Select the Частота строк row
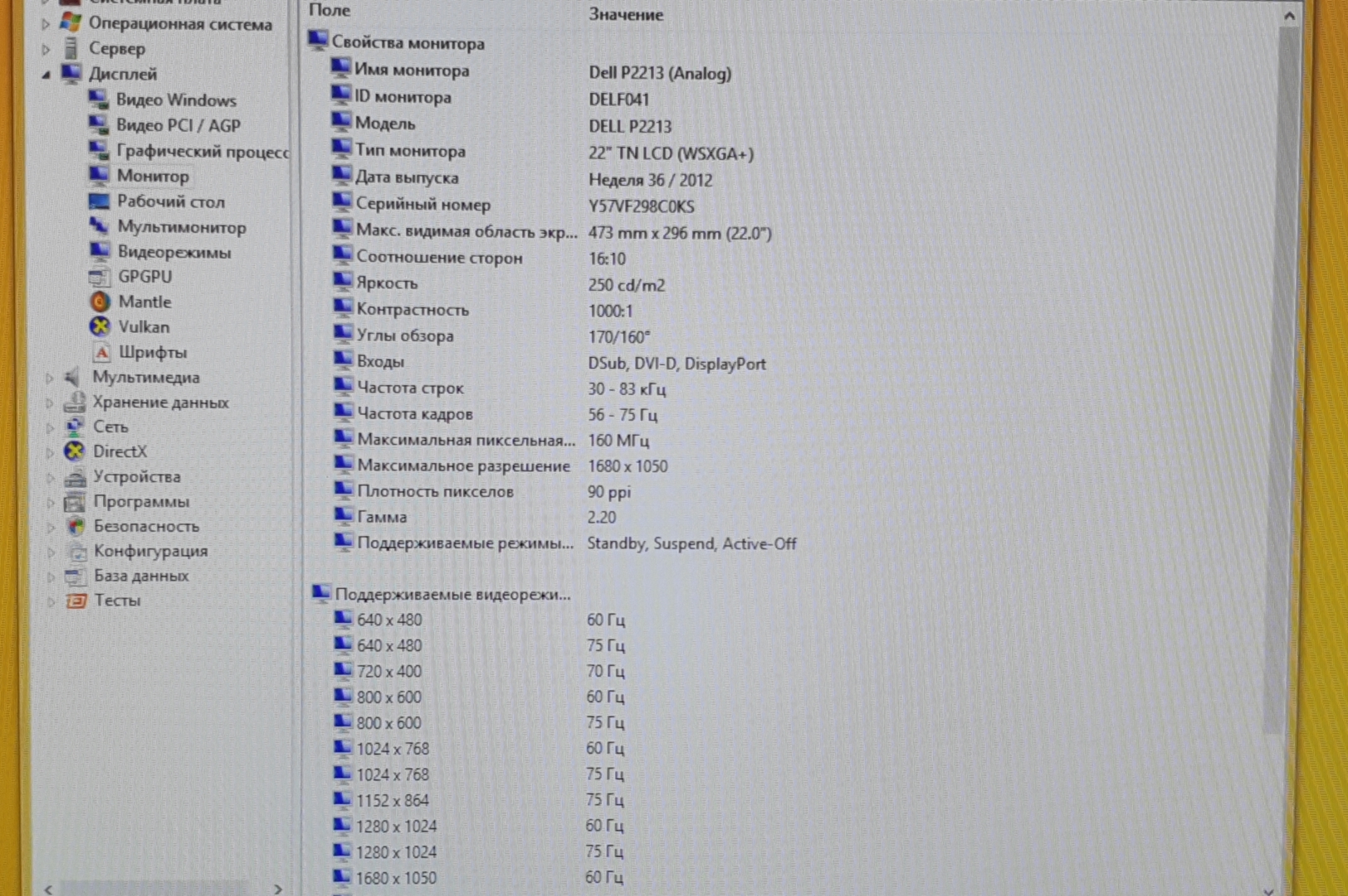The image size is (1348, 896). [500, 388]
